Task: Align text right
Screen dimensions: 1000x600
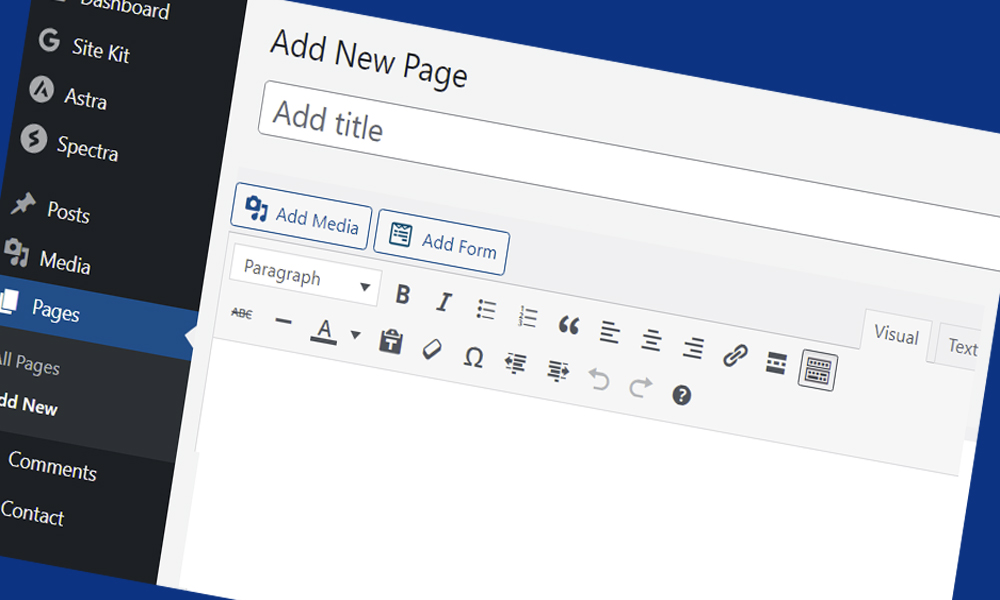Action: [x=693, y=348]
